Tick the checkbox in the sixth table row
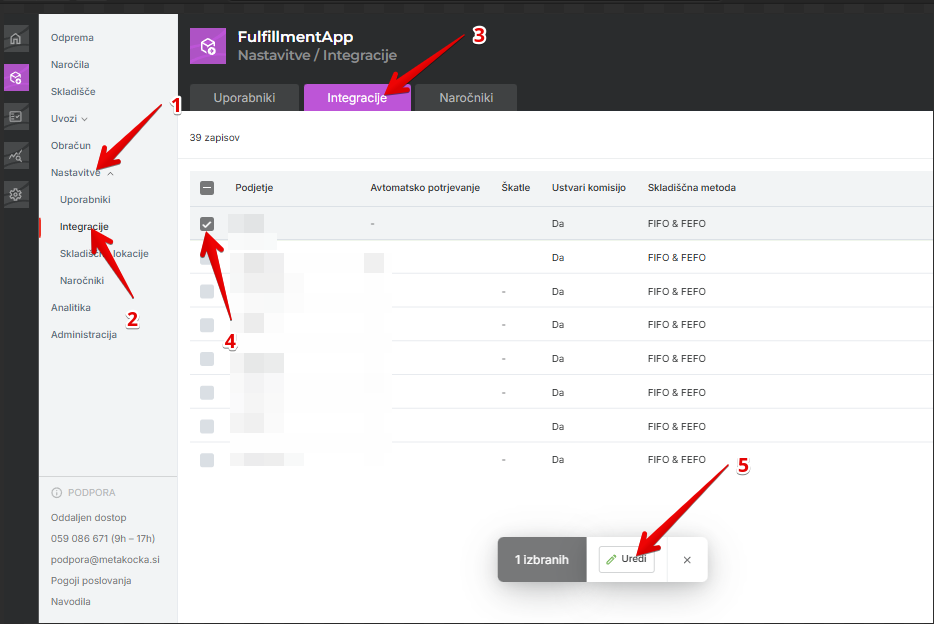Image resolution: width=934 pixels, height=624 pixels. tap(207, 392)
